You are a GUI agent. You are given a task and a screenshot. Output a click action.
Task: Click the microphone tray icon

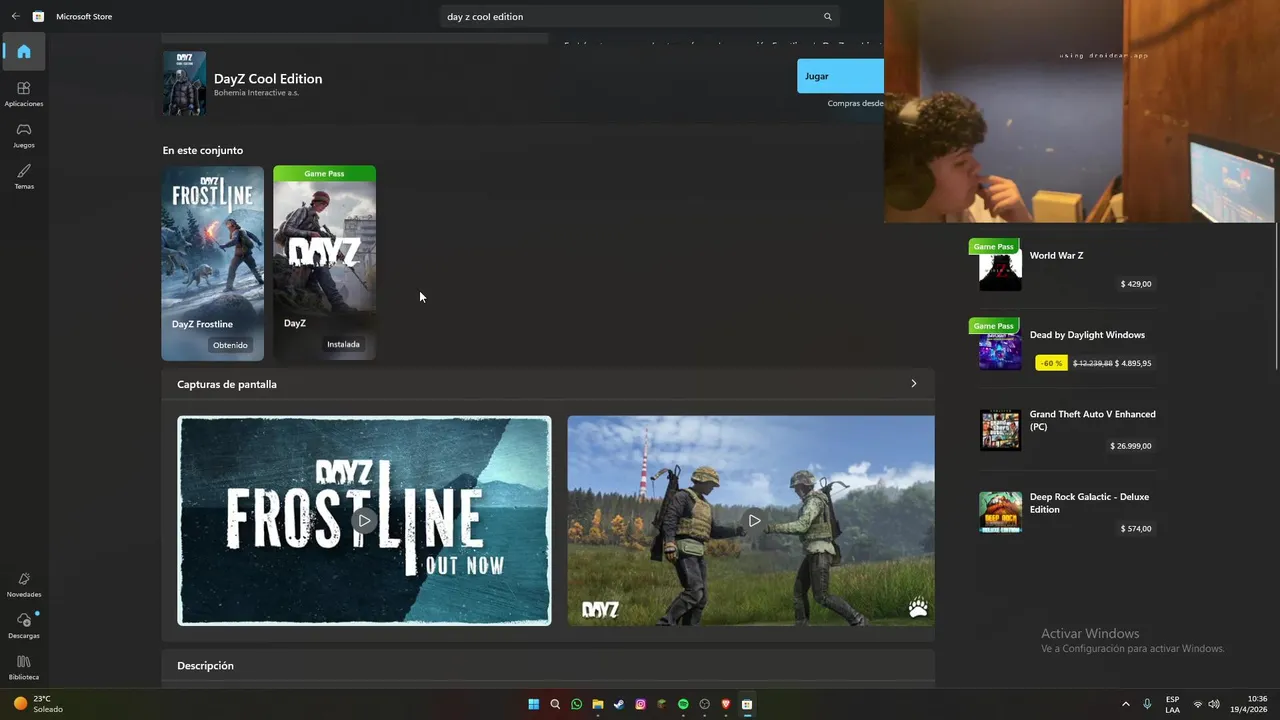tap(1147, 704)
